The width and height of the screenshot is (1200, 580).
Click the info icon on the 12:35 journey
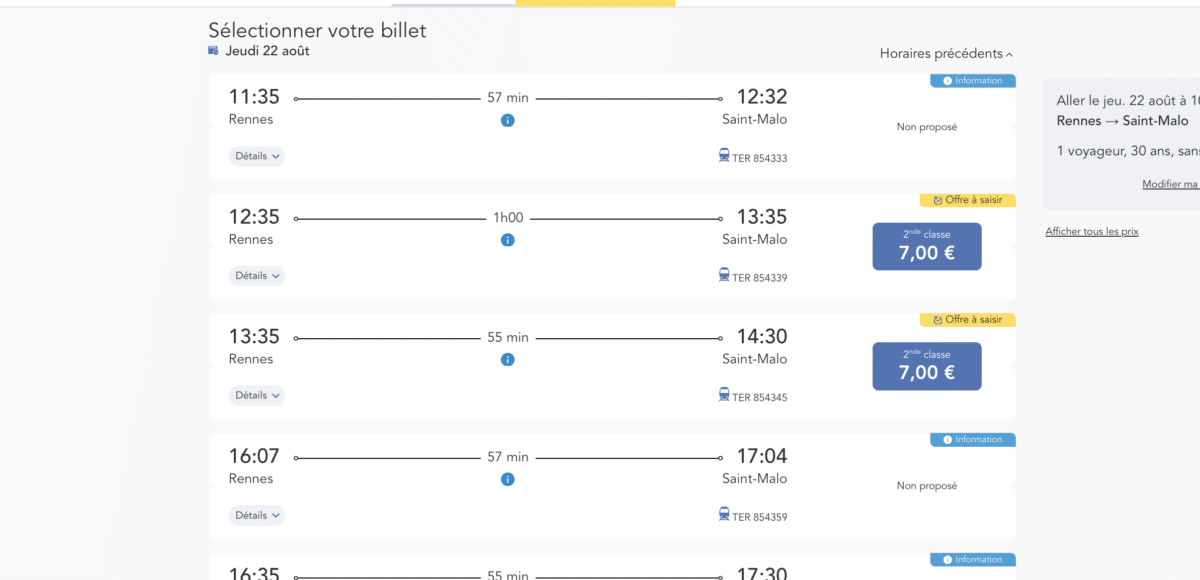click(x=508, y=240)
